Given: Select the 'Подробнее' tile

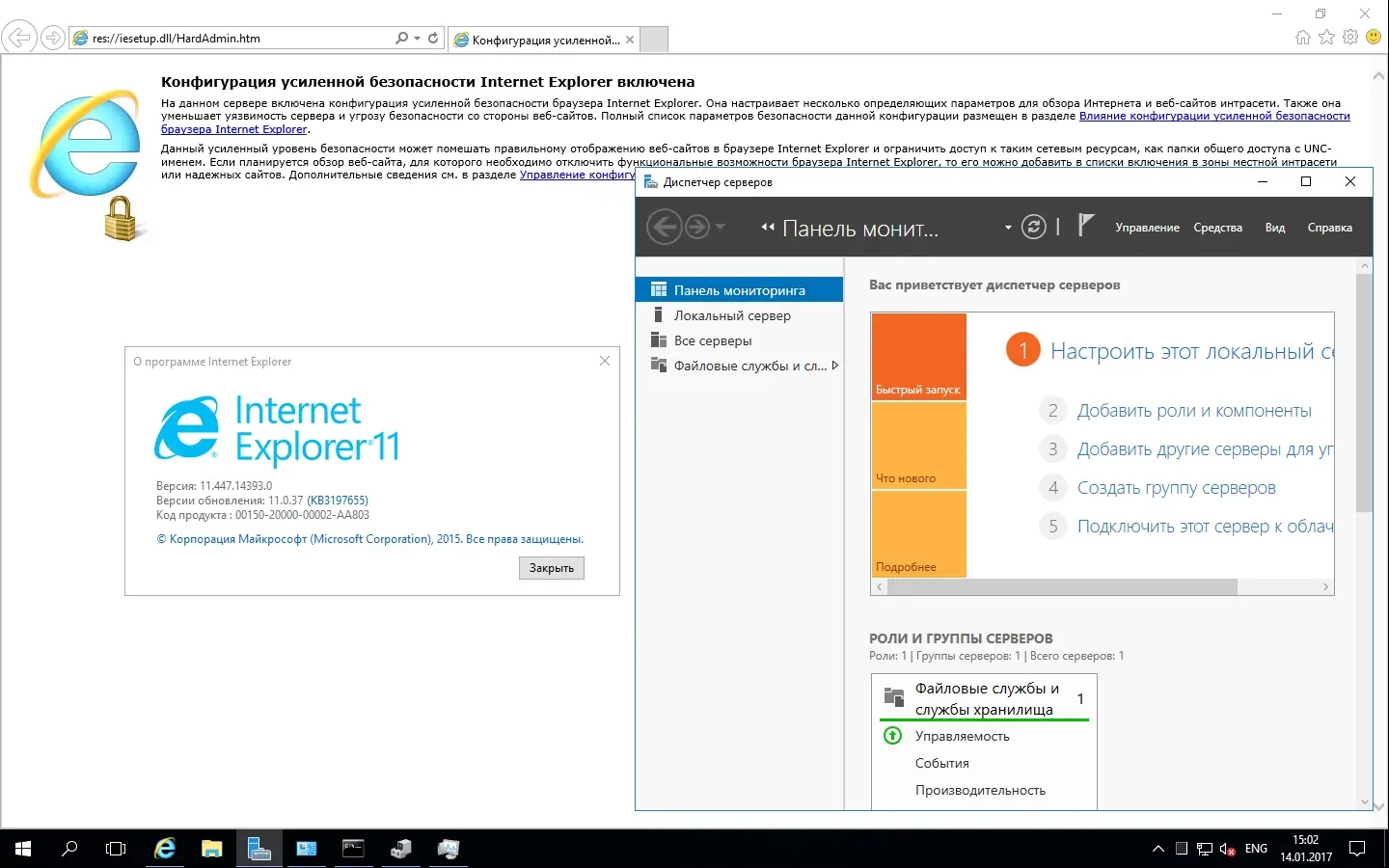Looking at the screenshot, I should [x=918, y=534].
